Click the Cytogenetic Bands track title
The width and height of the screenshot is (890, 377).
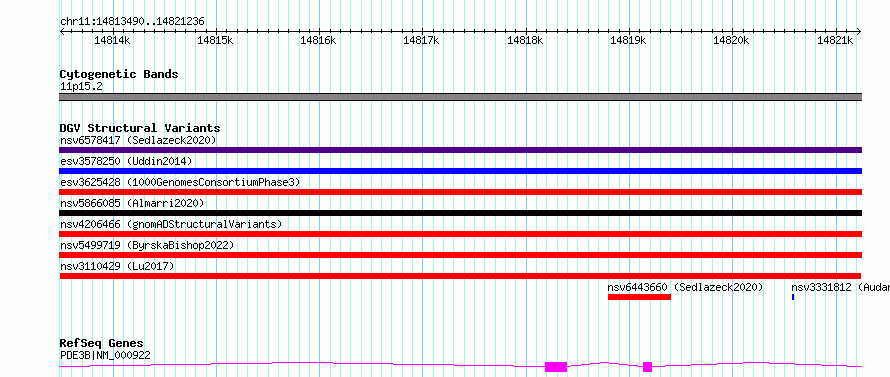pos(119,74)
